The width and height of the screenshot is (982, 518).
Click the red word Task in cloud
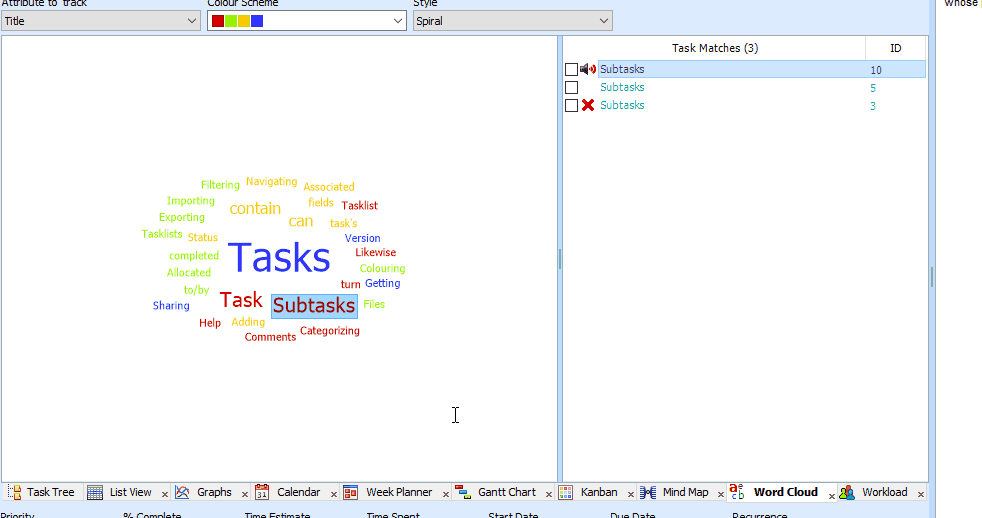point(240,300)
